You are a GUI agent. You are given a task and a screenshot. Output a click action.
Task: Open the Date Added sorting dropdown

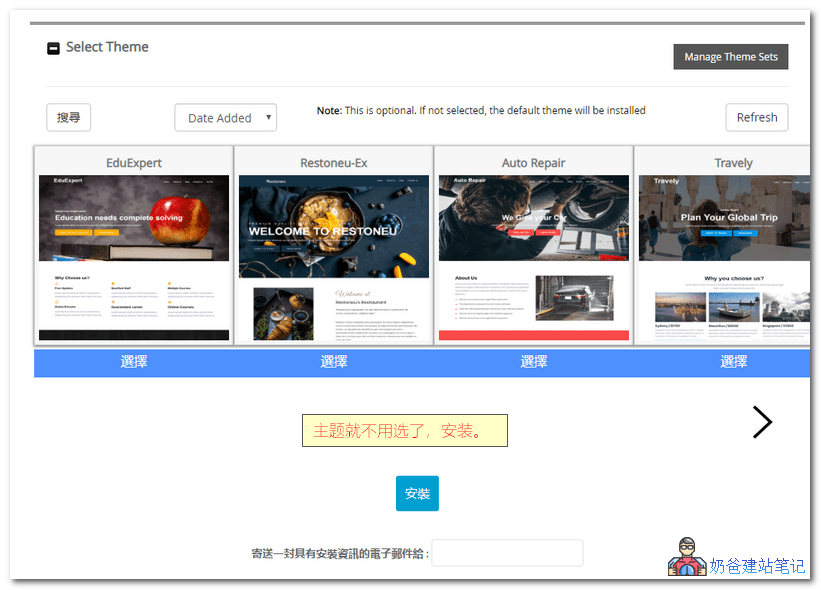click(x=225, y=117)
